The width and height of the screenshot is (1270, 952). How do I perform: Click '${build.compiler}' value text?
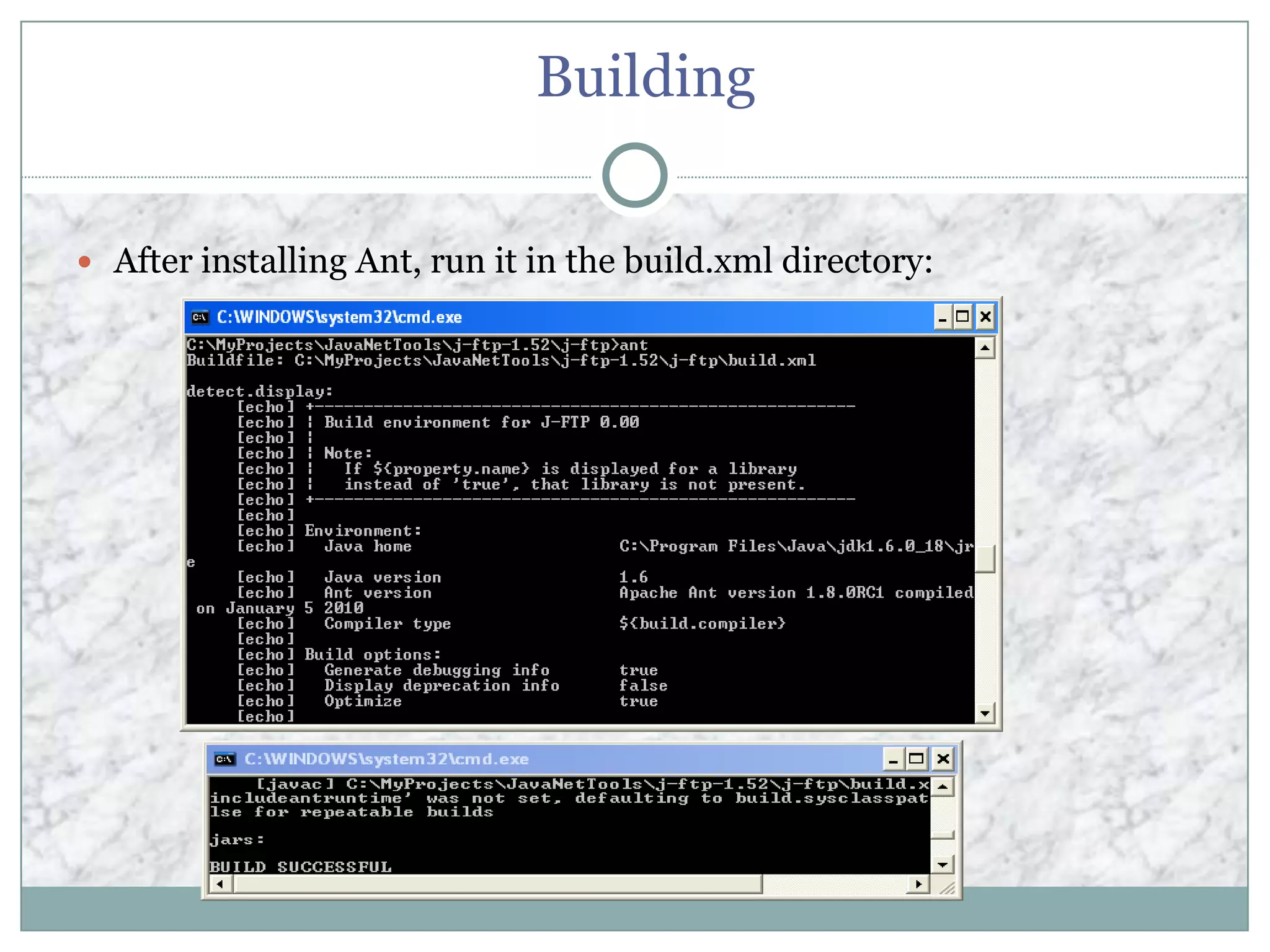click(702, 624)
